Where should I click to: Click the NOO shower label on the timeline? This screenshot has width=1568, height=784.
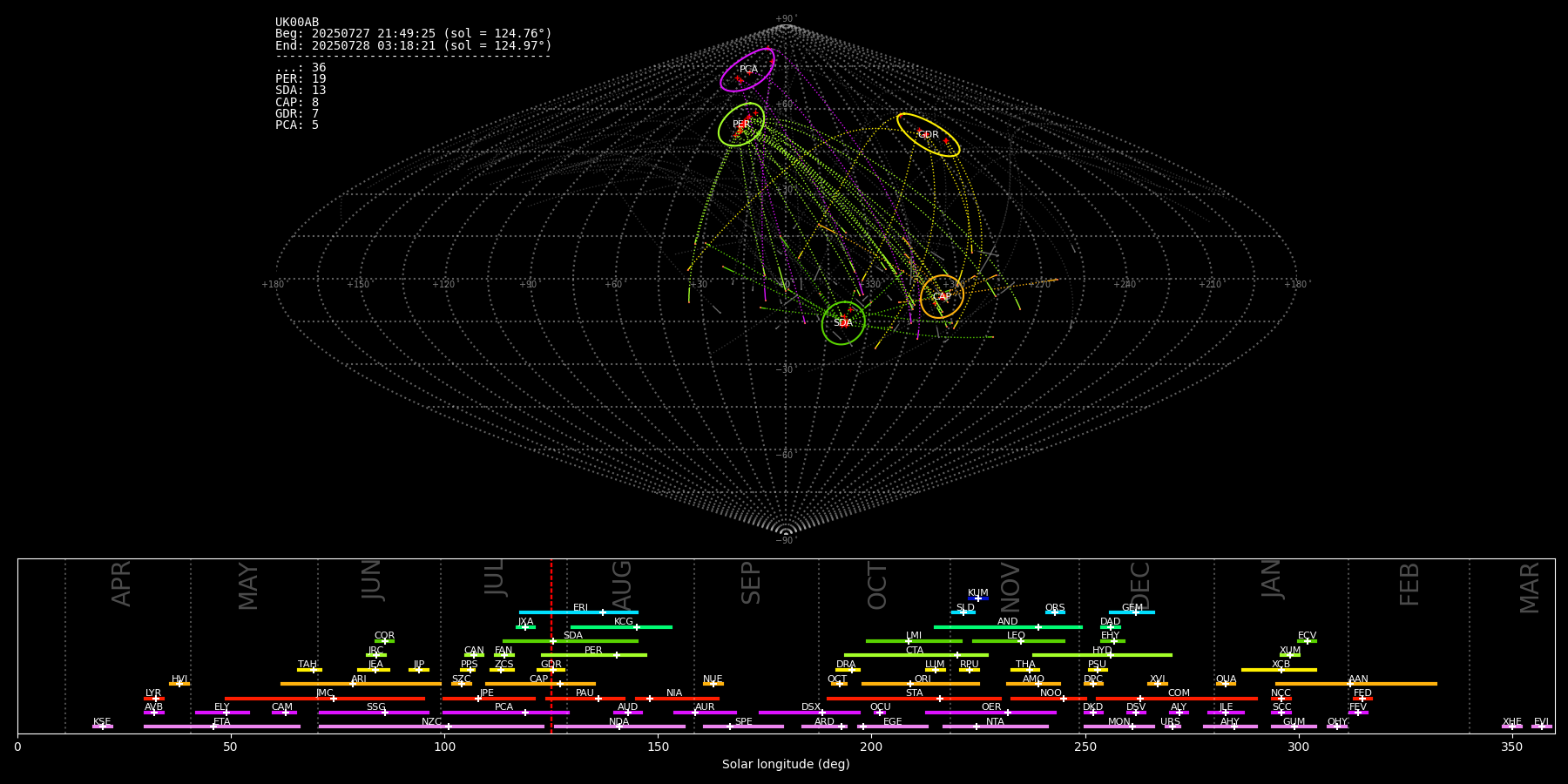(x=1051, y=693)
